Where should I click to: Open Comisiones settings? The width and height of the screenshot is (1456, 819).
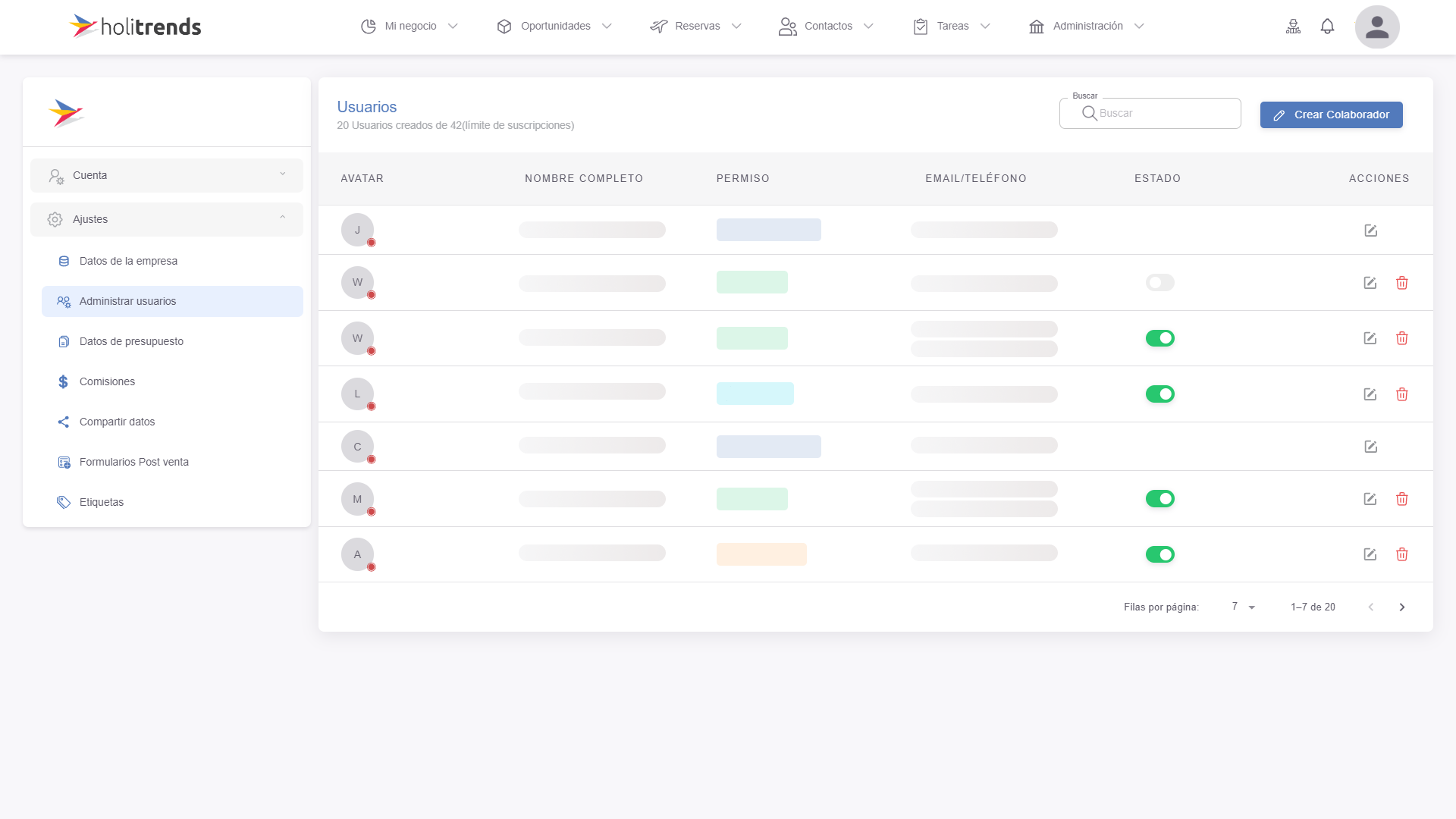click(172, 381)
